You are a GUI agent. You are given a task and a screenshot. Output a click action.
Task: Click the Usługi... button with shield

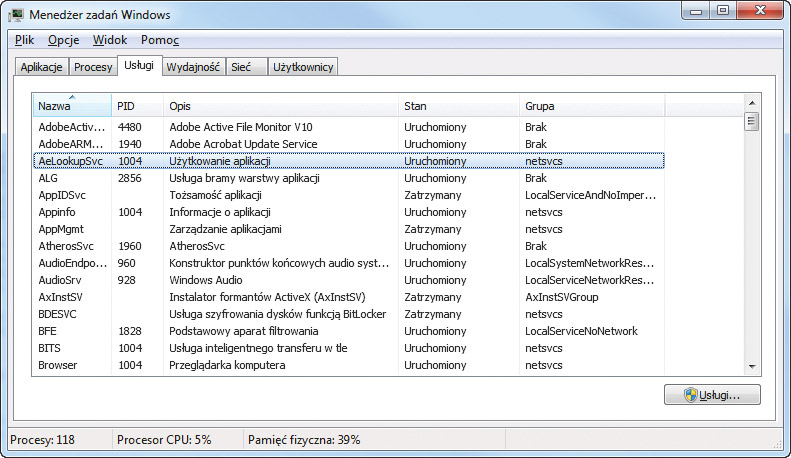click(712, 395)
